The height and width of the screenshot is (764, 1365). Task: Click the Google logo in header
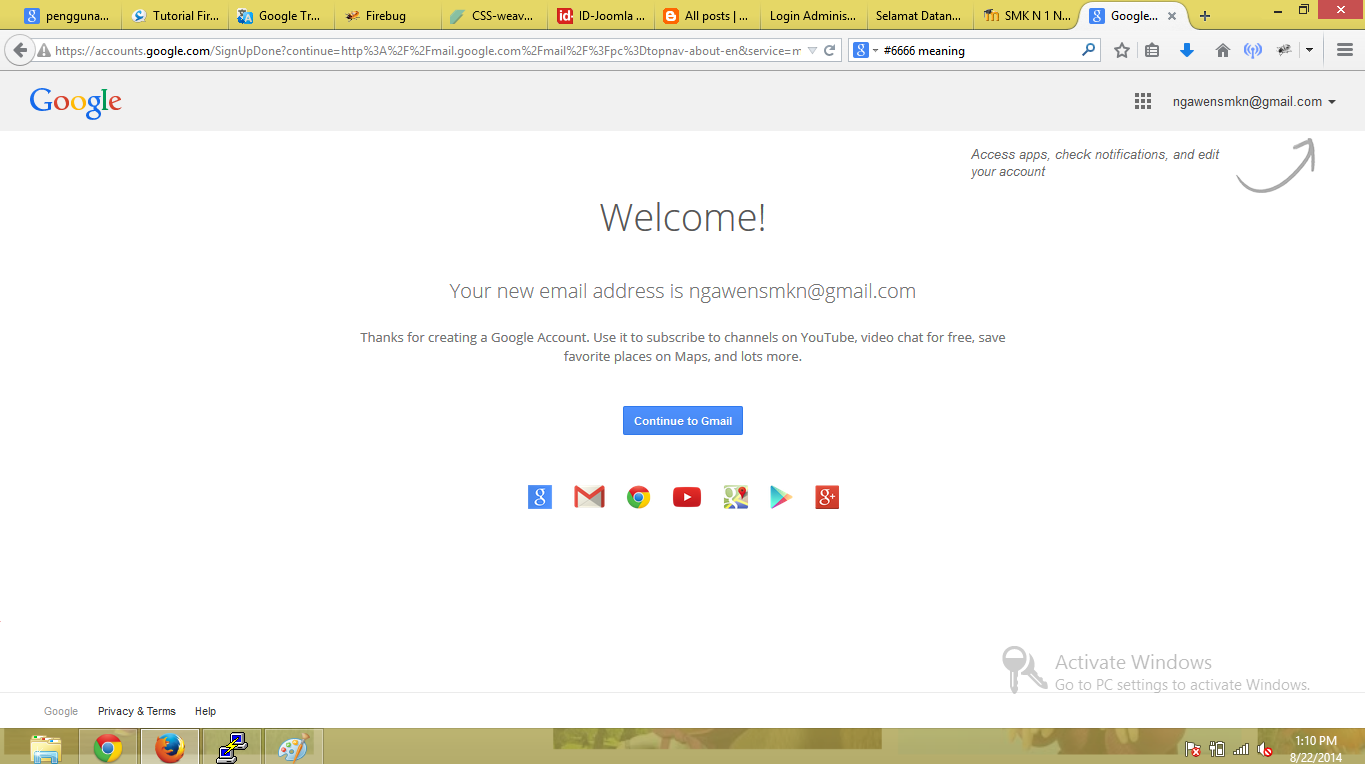[76, 102]
